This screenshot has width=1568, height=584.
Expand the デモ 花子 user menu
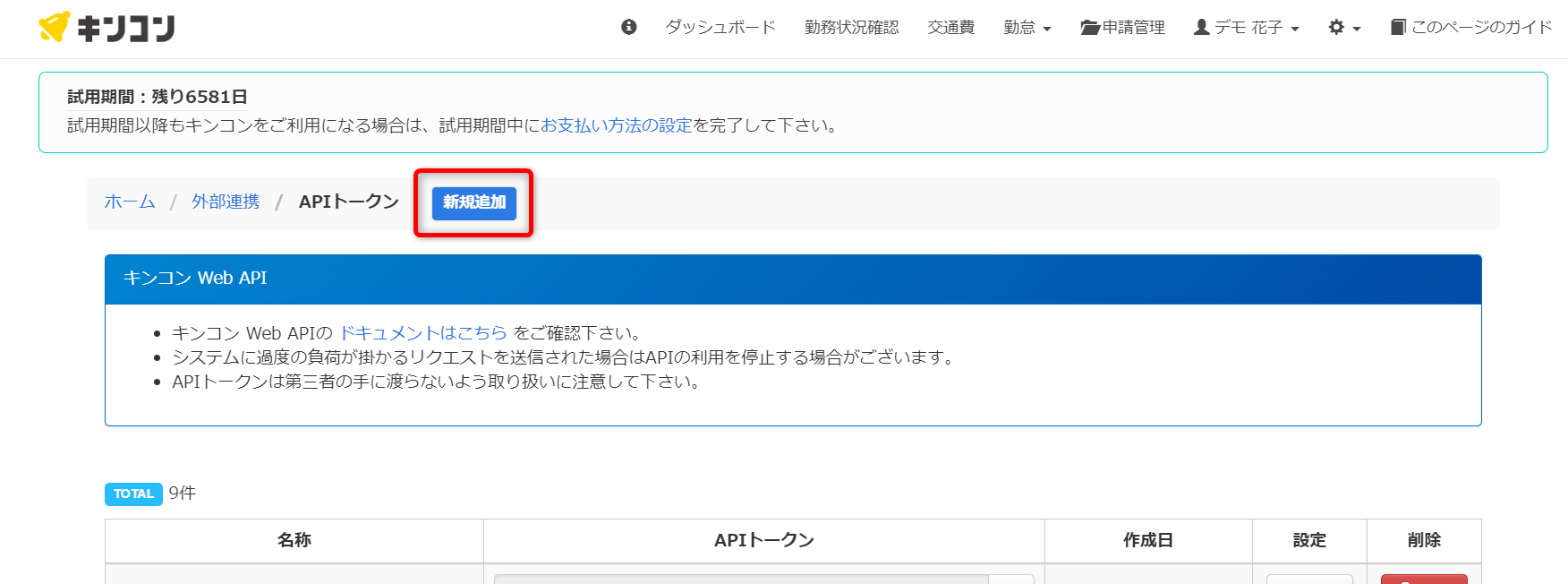click(1246, 28)
